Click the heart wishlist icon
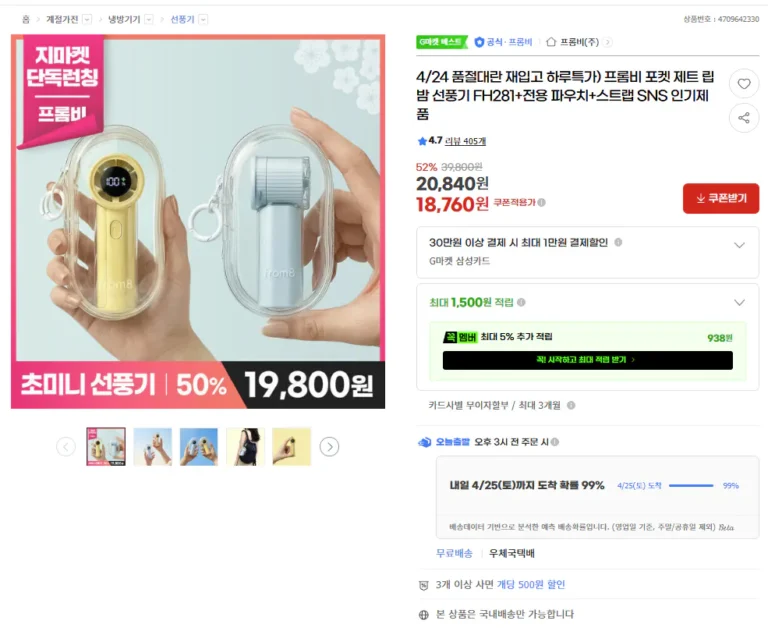768x628 pixels. (744, 84)
